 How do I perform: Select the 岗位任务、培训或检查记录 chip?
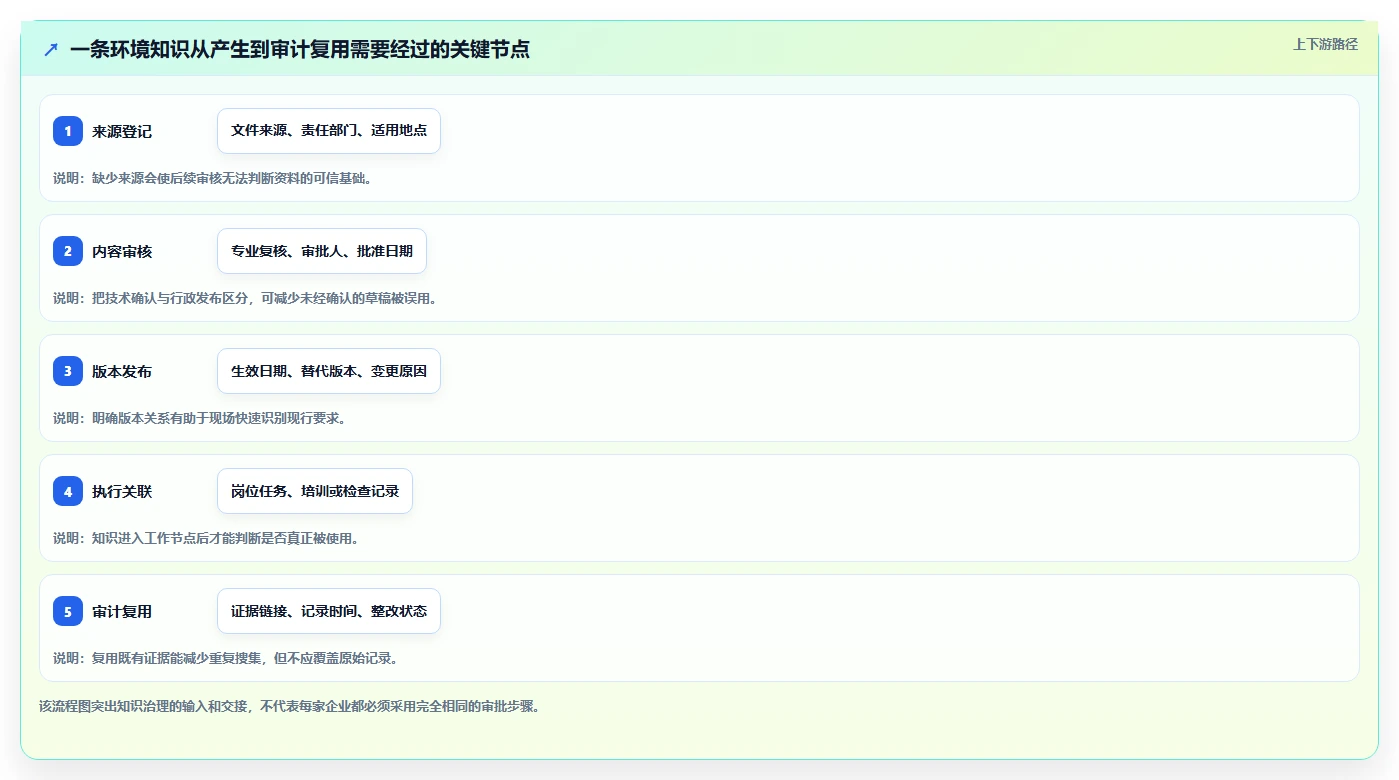tap(315, 491)
